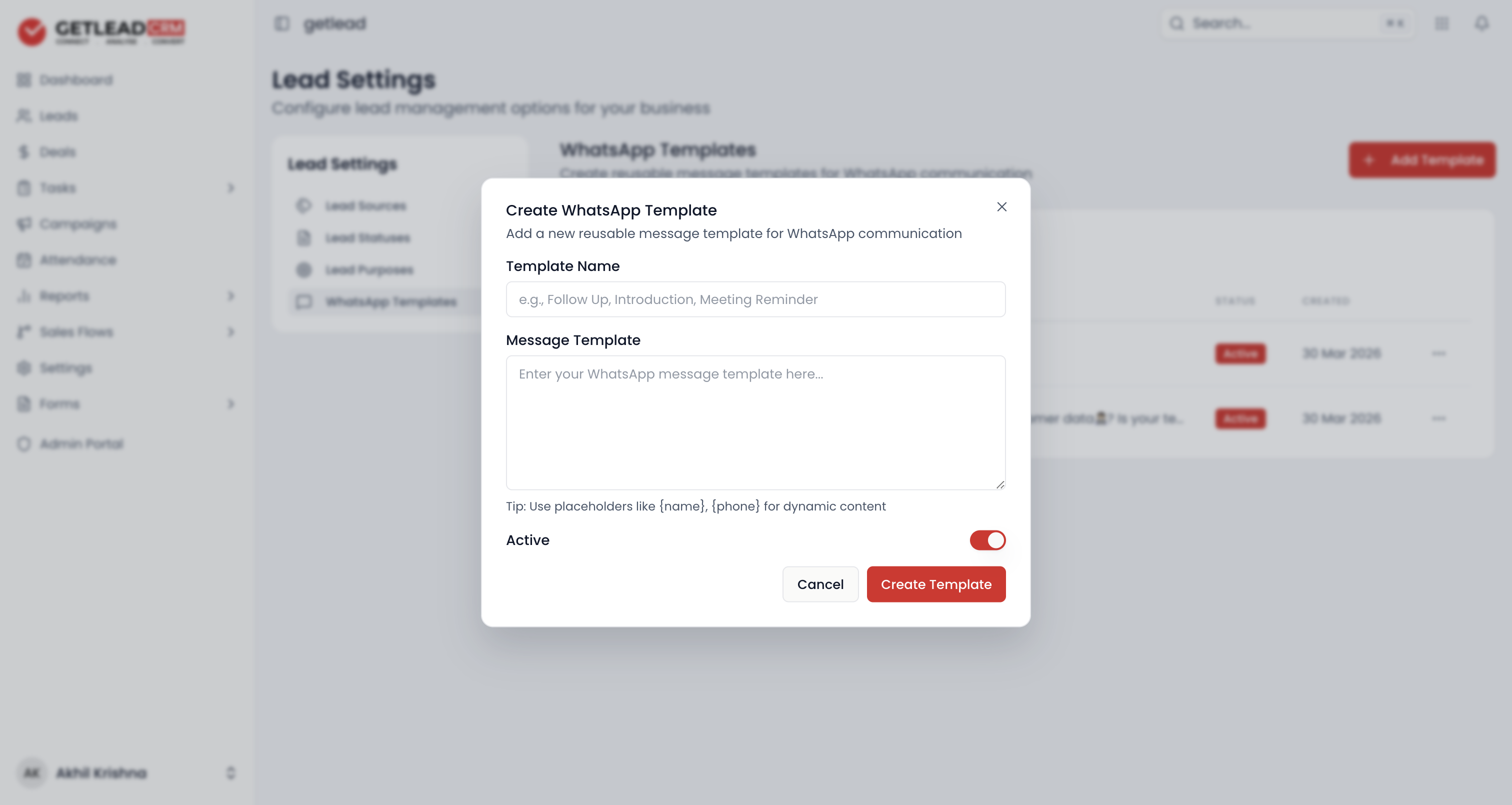Viewport: 1512px width, 805px height.
Task: Toggle the Active switch off
Action: pos(987,540)
